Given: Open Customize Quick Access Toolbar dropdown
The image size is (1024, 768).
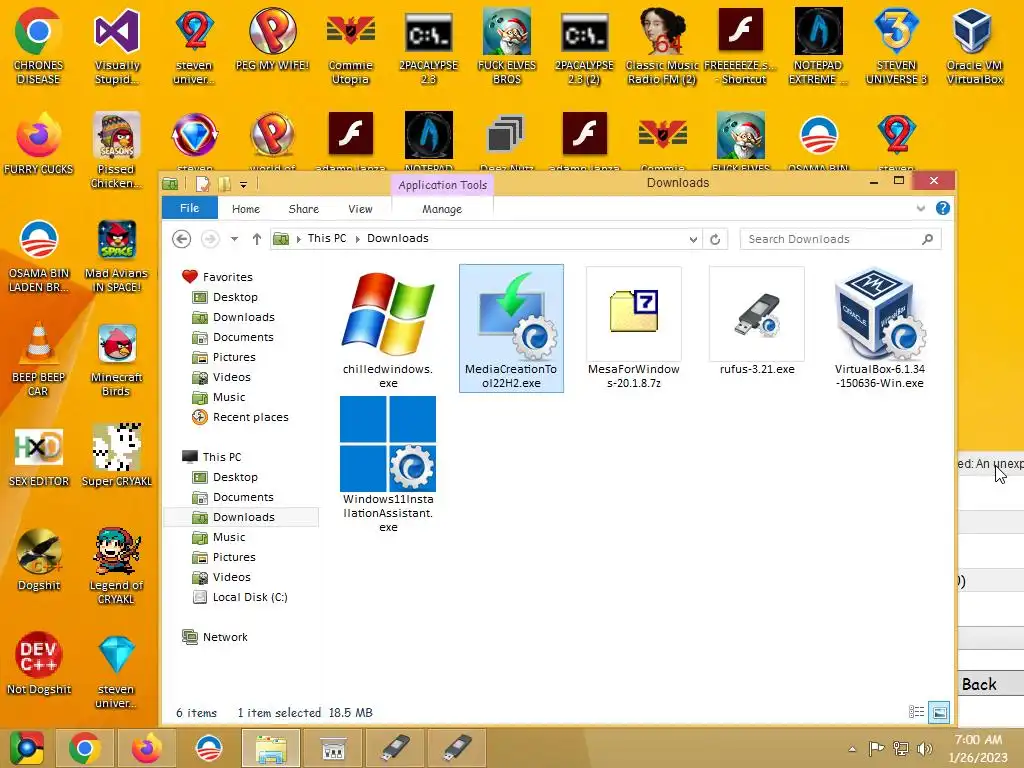Looking at the screenshot, I should pos(243,185).
